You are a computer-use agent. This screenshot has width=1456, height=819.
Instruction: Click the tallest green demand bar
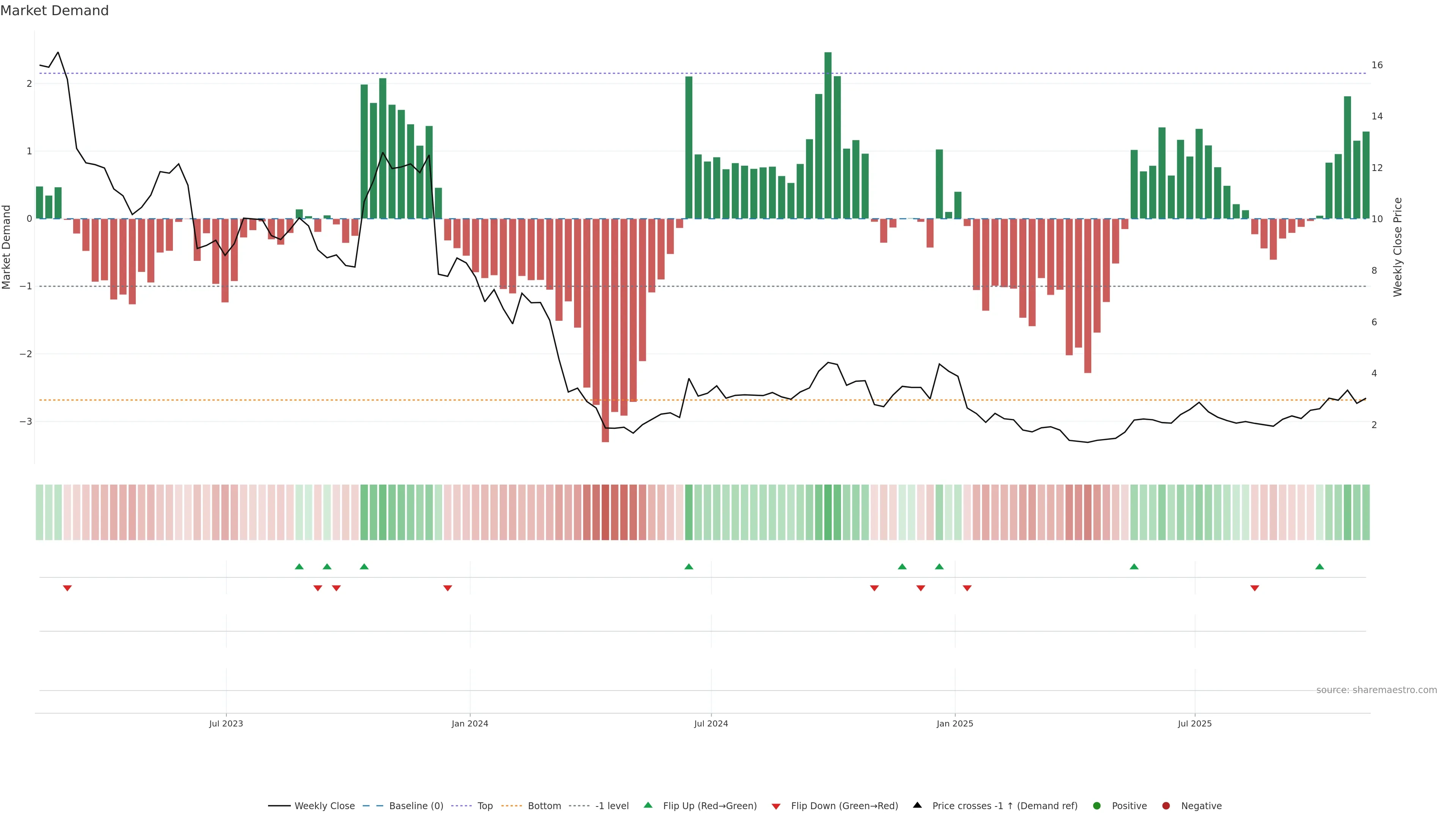(828, 136)
